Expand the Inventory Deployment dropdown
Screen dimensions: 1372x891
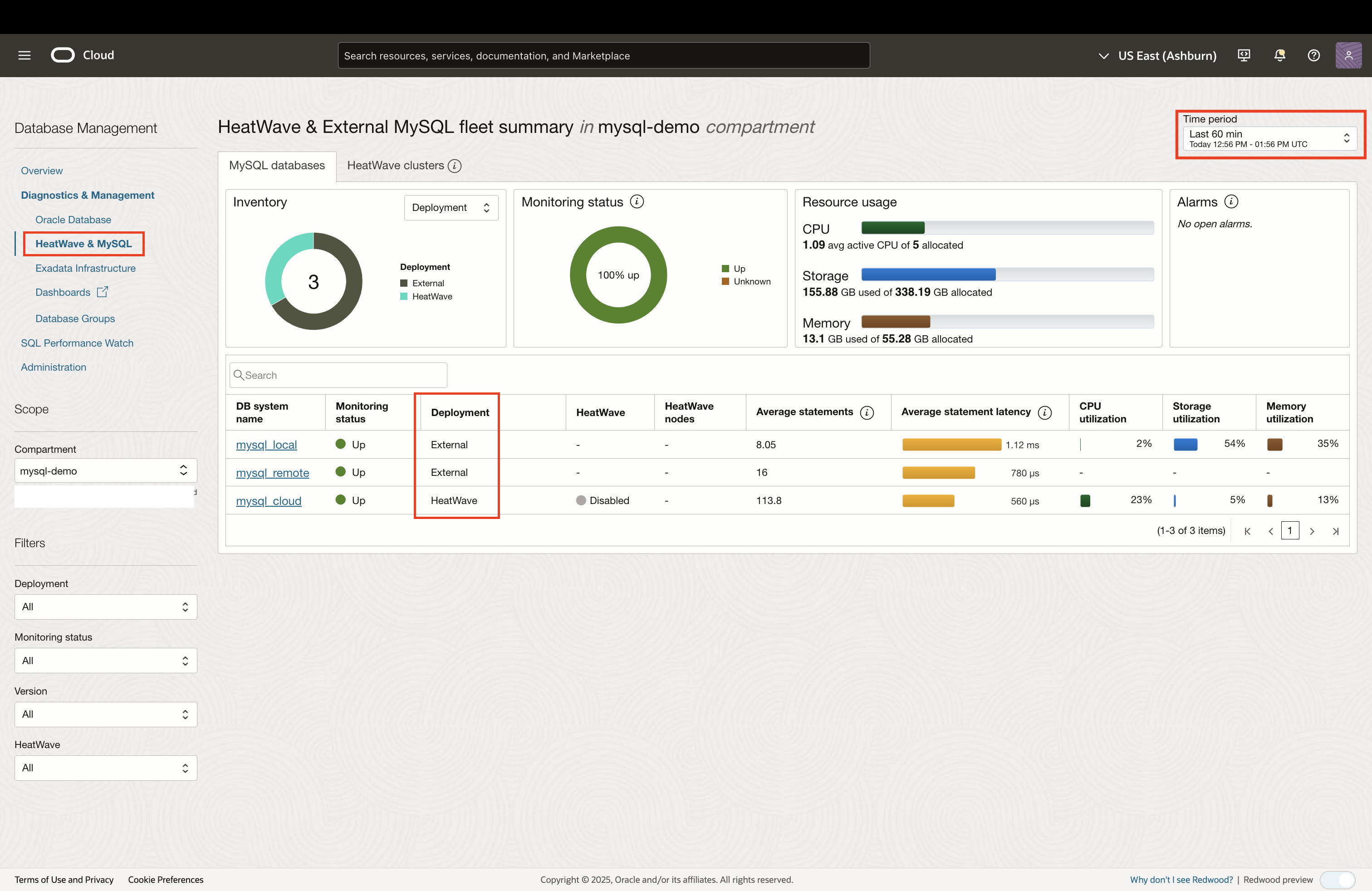(451, 207)
